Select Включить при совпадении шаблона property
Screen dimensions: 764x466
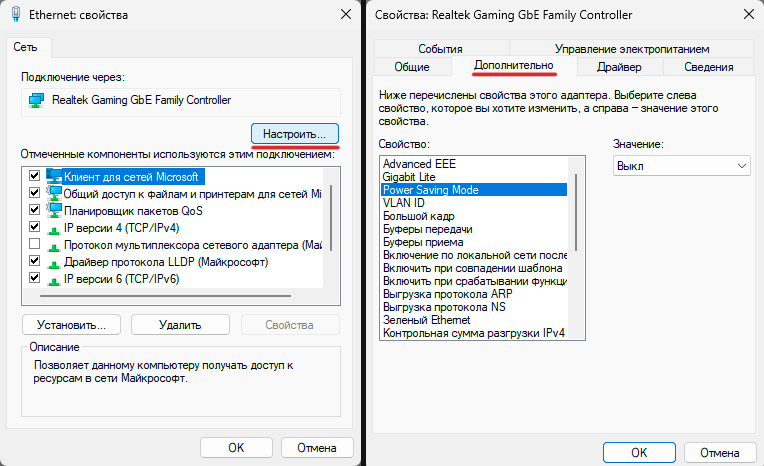[474, 268]
